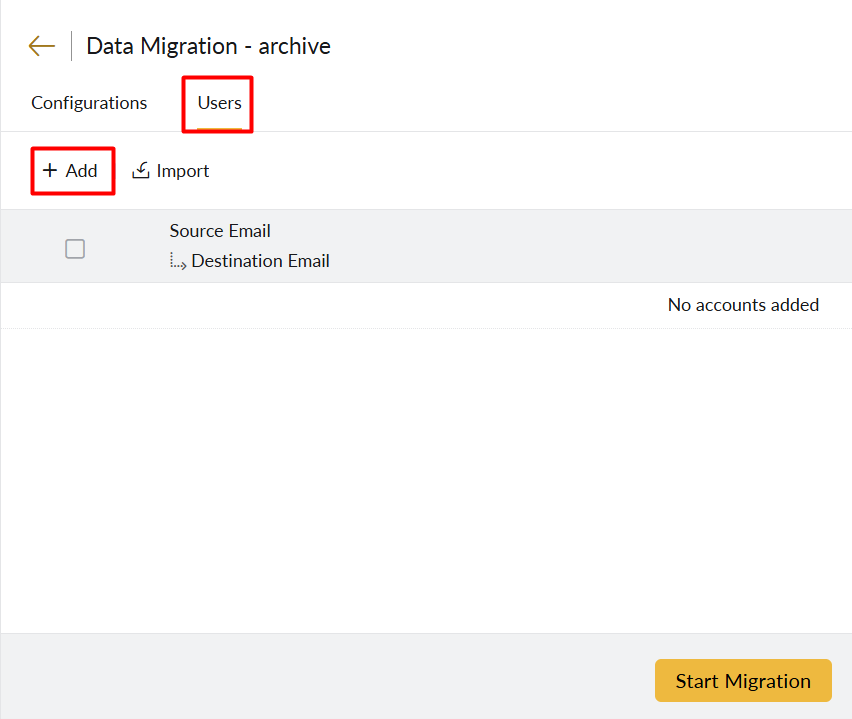Click the Destination Email column header
852x719 pixels.
(x=260, y=261)
